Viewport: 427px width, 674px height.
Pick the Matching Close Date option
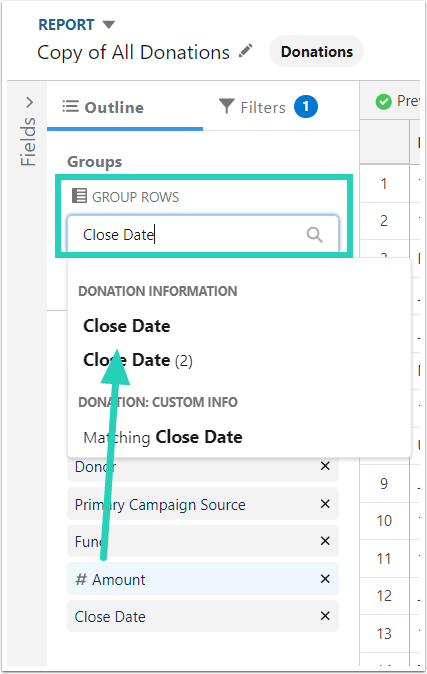click(x=163, y=437)
